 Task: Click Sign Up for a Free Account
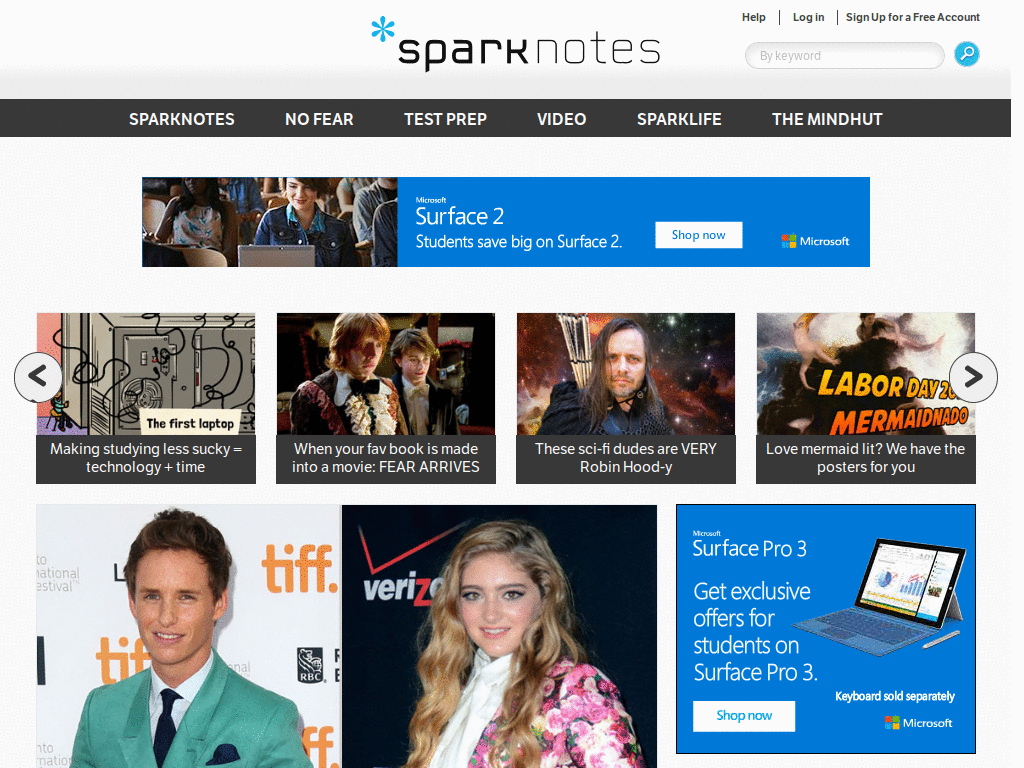[912, 17]
